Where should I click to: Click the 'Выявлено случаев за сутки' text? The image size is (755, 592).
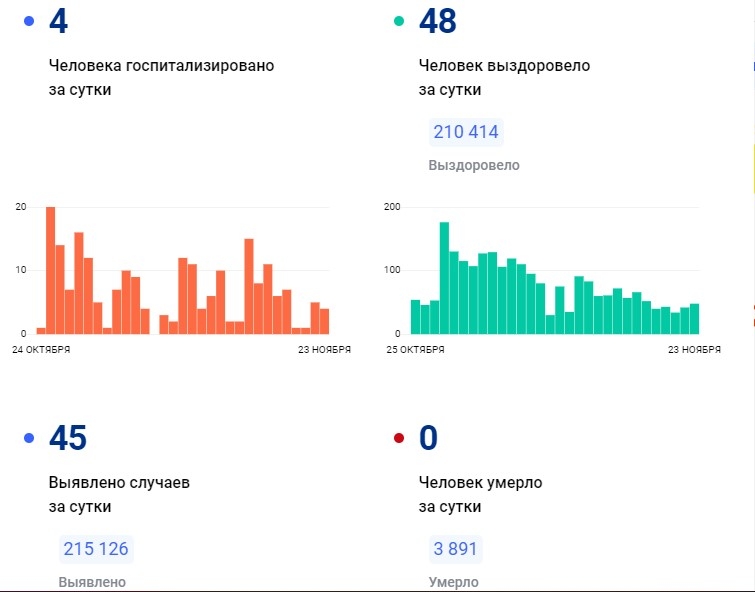click(119, 494)
